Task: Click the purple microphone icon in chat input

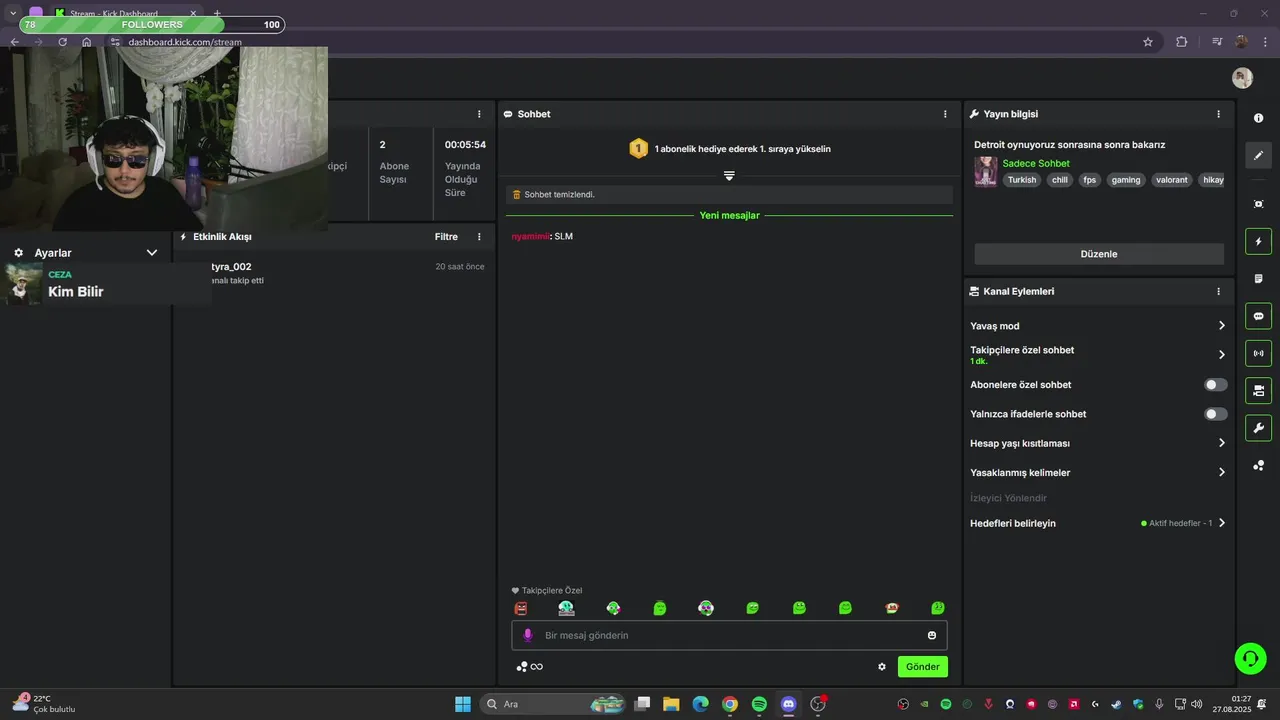Action: tap(528, 635)
